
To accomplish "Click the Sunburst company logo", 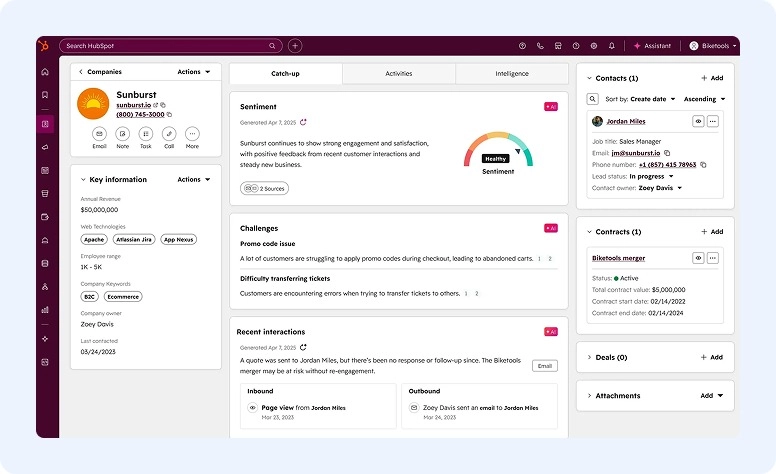I will [93, 104].
